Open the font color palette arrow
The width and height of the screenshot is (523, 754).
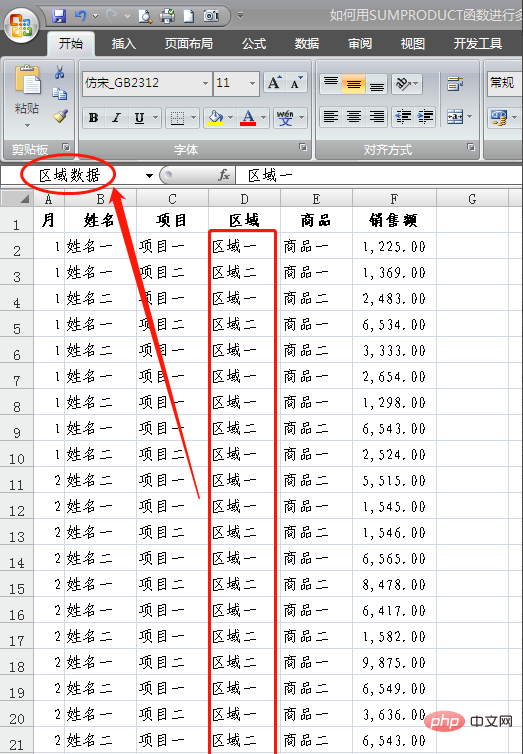(x=263, y=117)
